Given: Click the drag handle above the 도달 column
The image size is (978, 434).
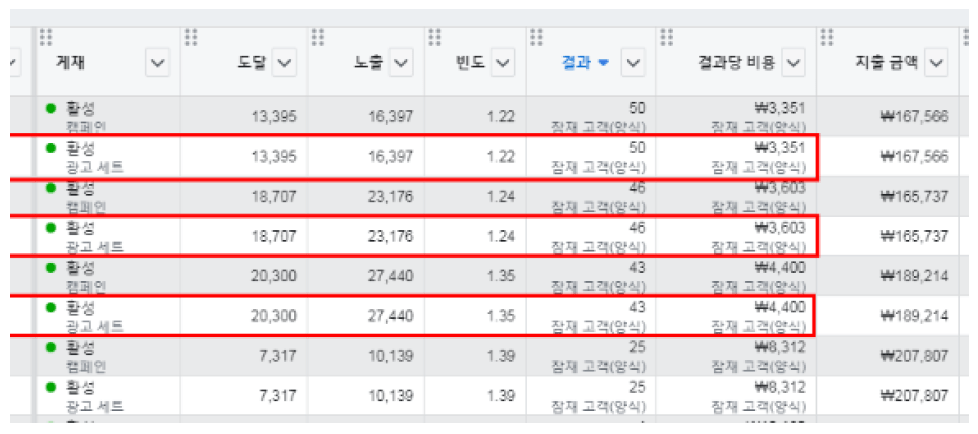Looking at the screenshot, I should (x=191, y=37).
